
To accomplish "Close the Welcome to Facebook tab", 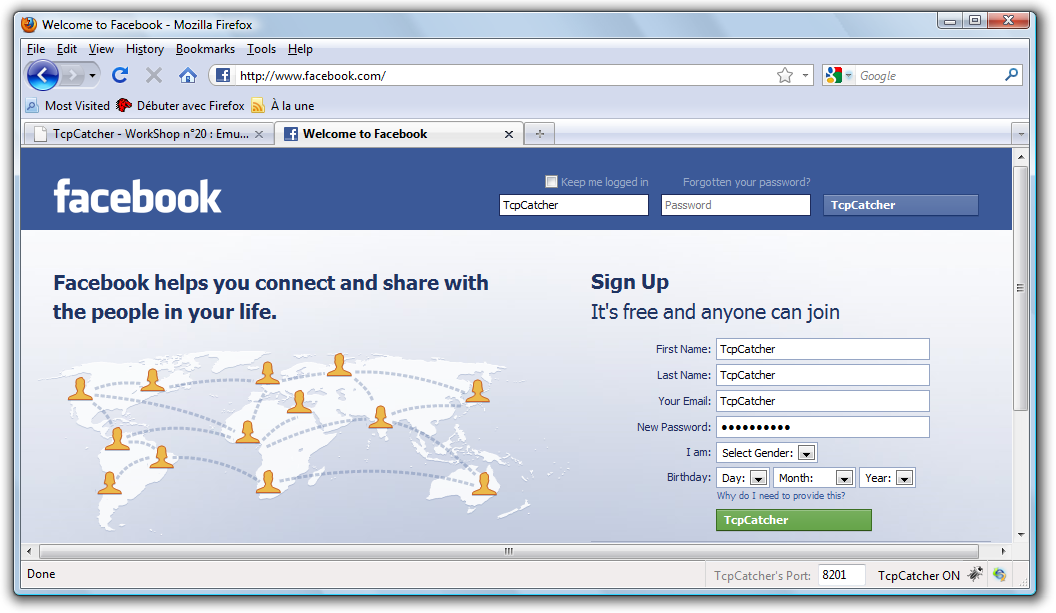I will click(508, 134).
